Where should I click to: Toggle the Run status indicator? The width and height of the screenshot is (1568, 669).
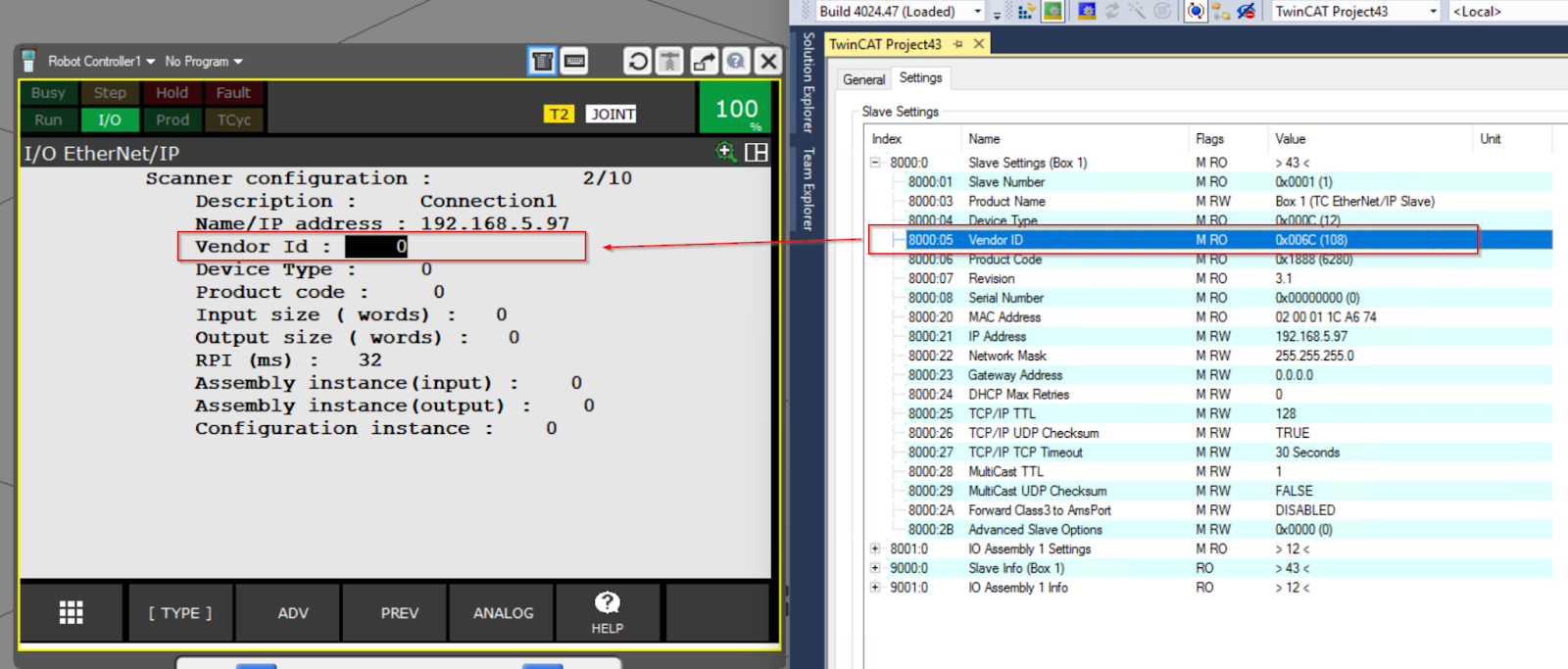pyautogui.click(x=48, y=119)
